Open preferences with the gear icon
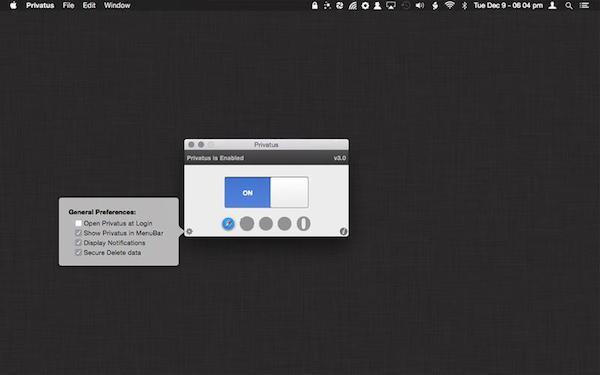The width and height of the screenshot is (600, 375). (189, 231)
